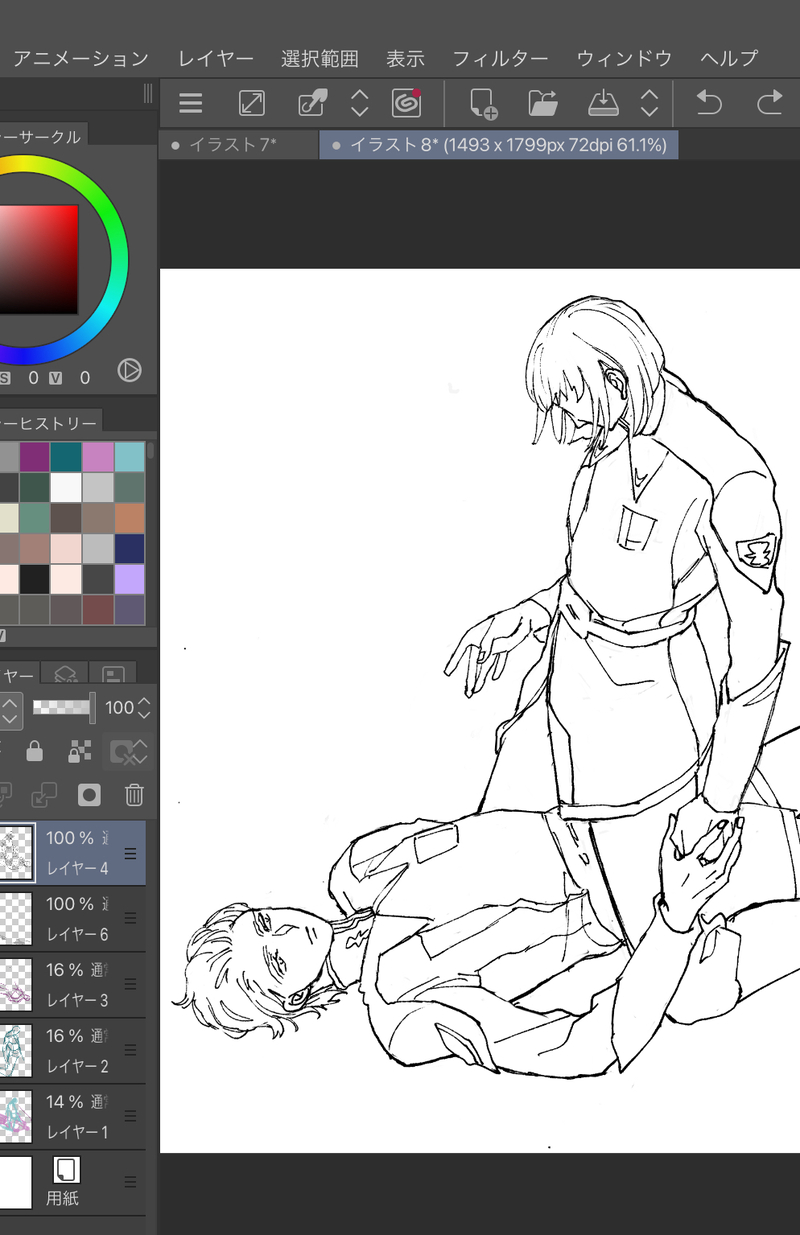Click the open file folder icon
800x1235 pixels.
543,103
